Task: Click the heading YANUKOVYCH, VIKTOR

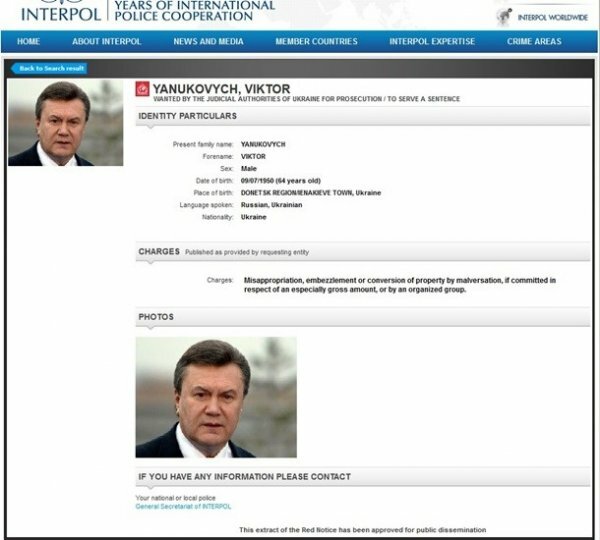Action: [222, 89]
